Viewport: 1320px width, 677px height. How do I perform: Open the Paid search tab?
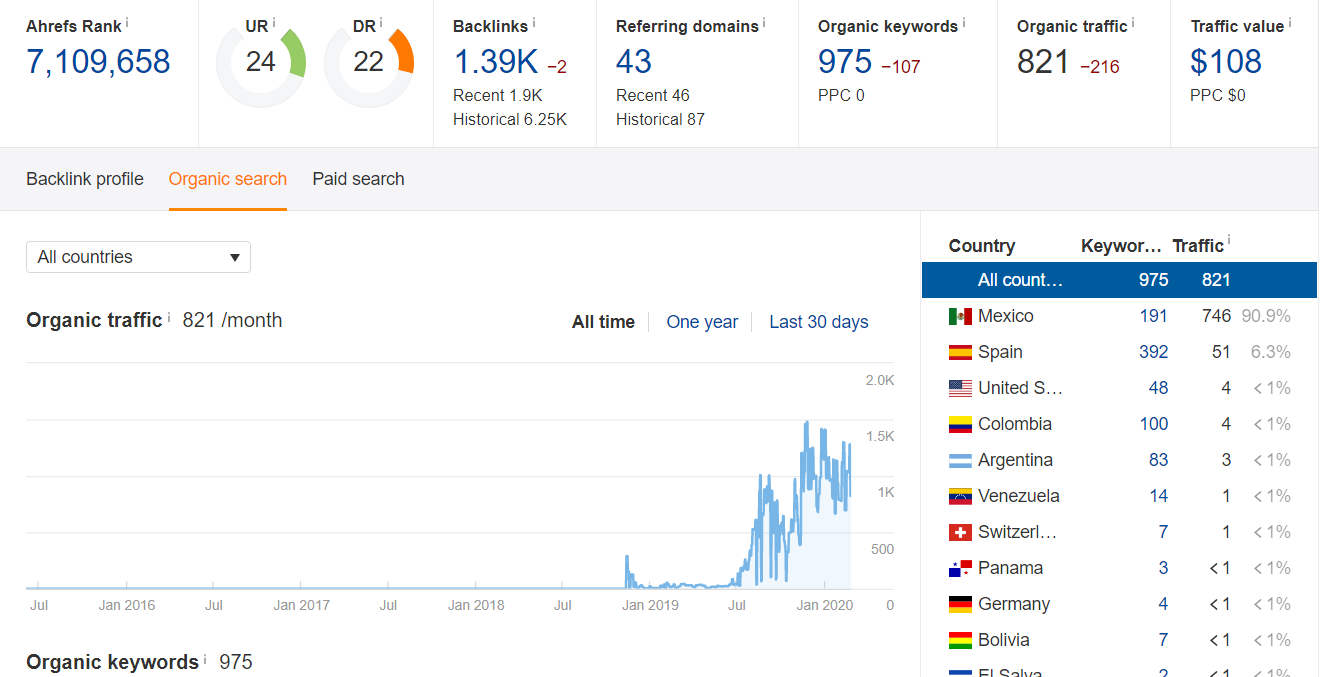coord(358,179)
